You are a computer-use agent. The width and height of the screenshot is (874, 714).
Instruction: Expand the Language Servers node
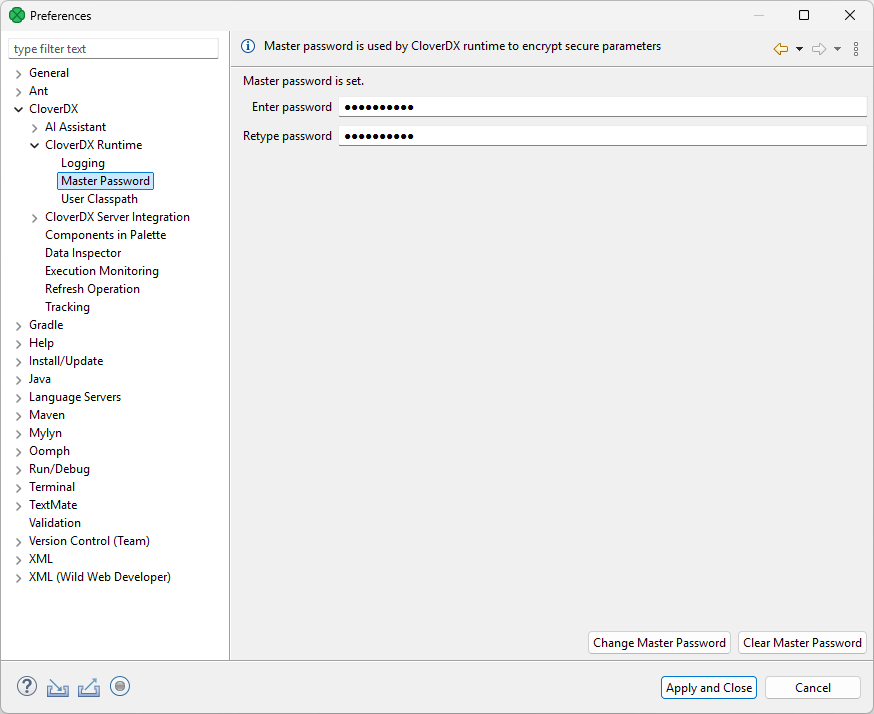tap(18, 397)
